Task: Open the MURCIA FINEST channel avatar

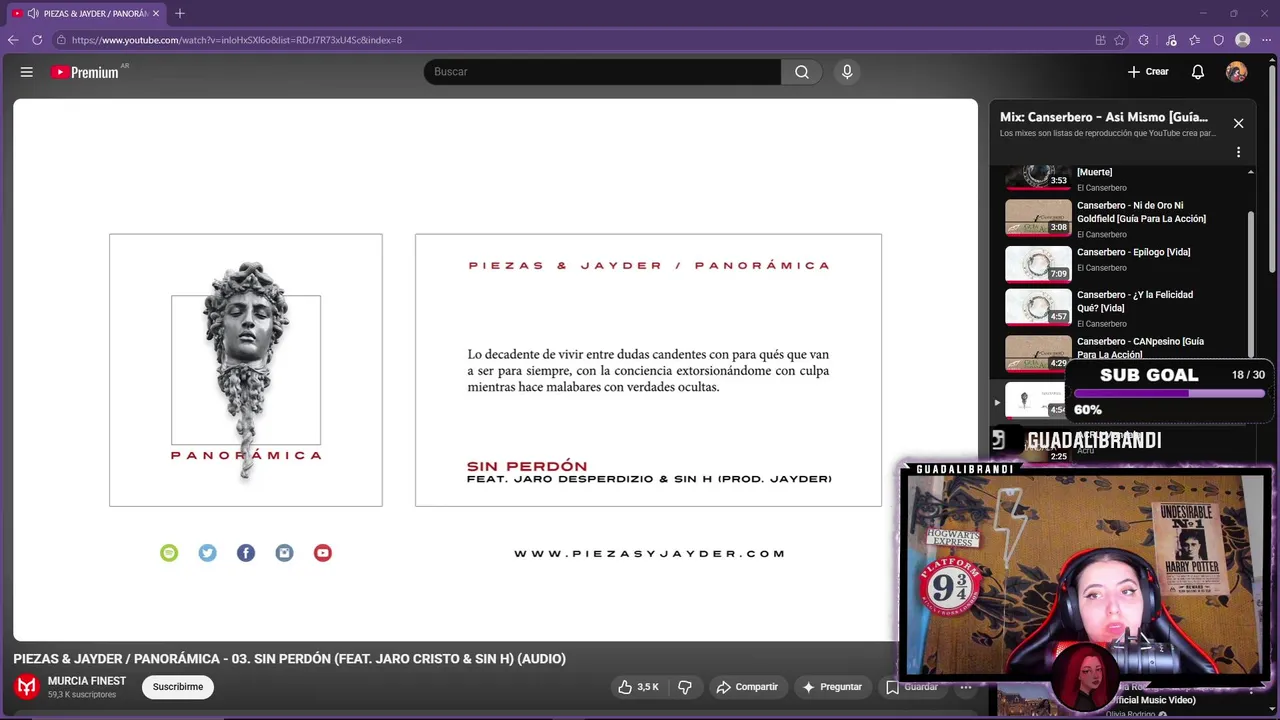Action: [27, 686]
